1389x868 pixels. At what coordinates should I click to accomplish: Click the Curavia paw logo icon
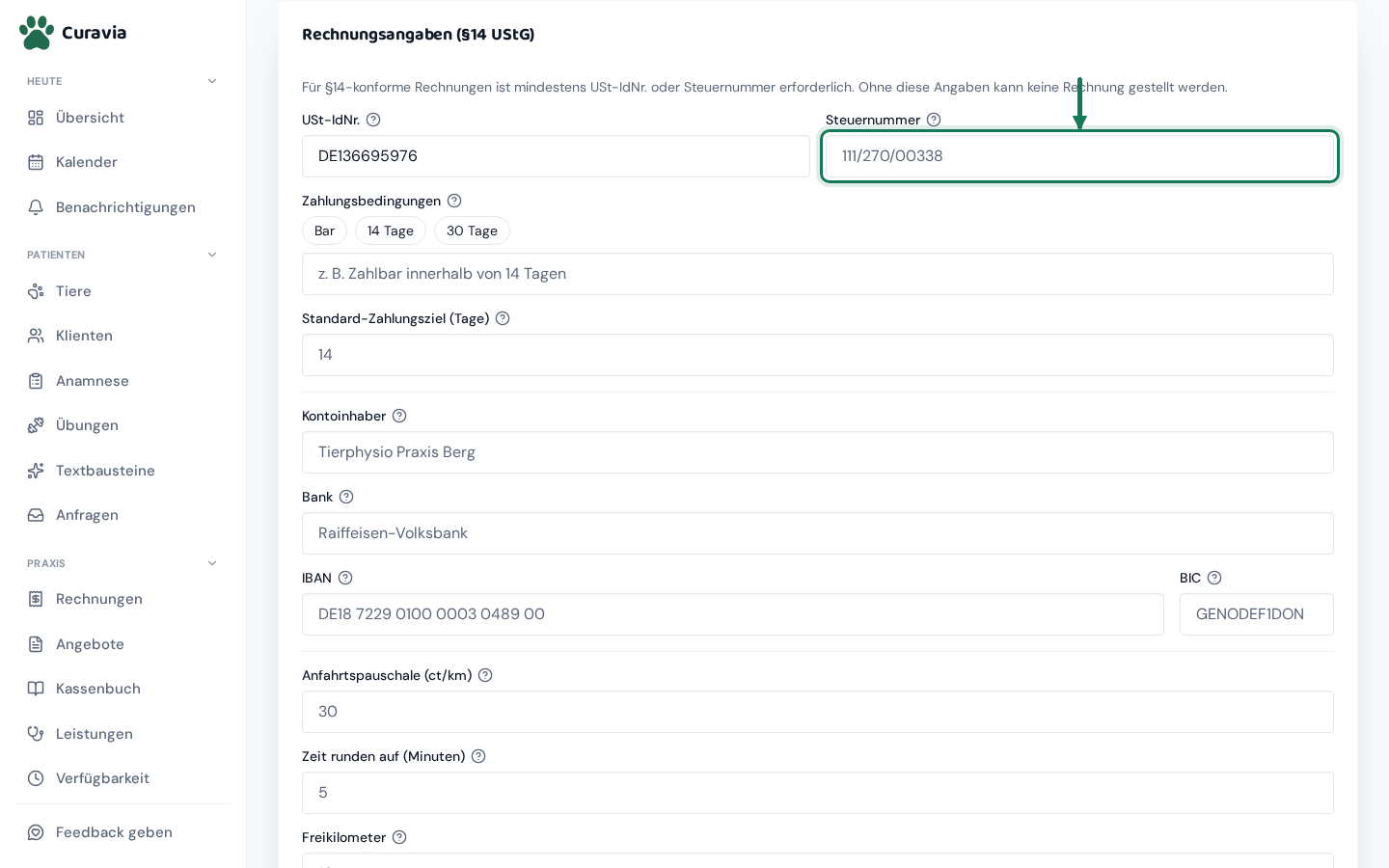(x=37, y=33)
